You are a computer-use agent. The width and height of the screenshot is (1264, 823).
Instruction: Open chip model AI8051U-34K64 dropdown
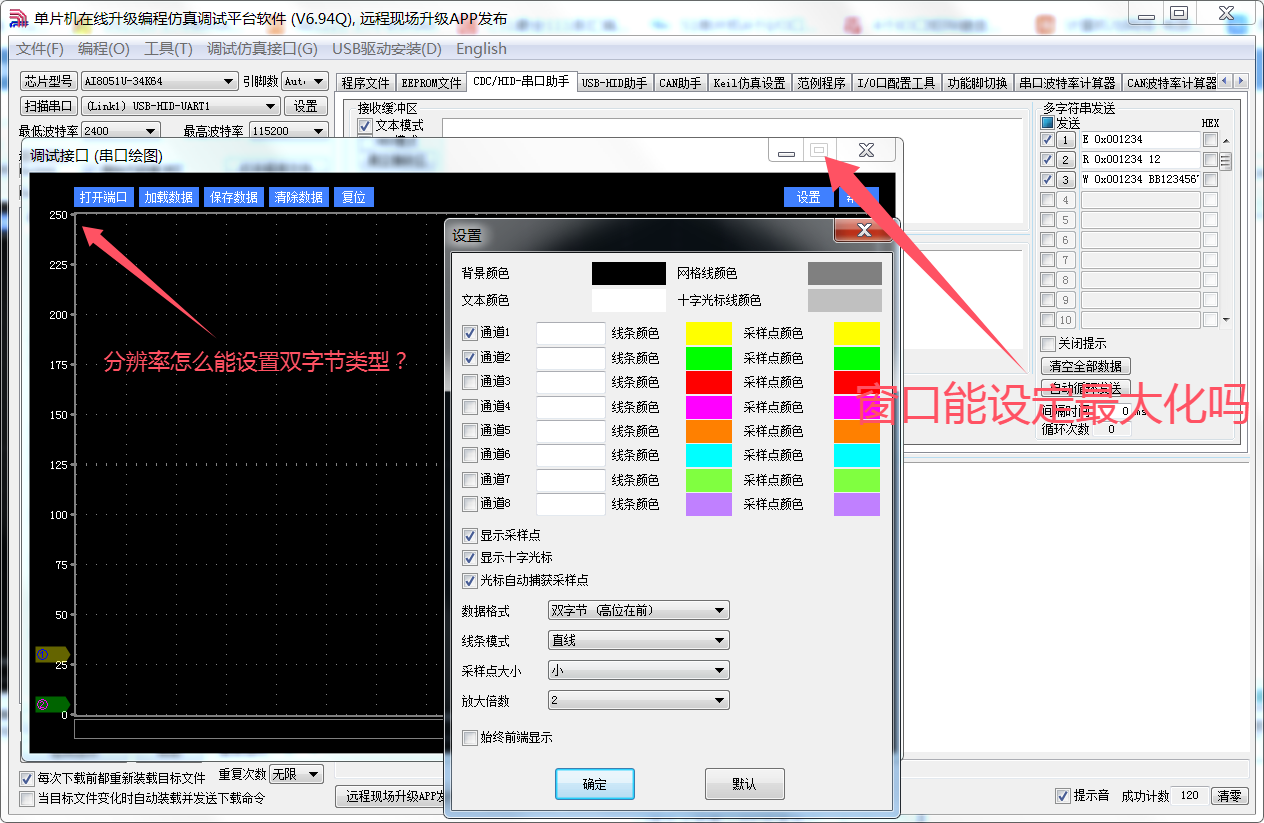[x=159, y=81]
